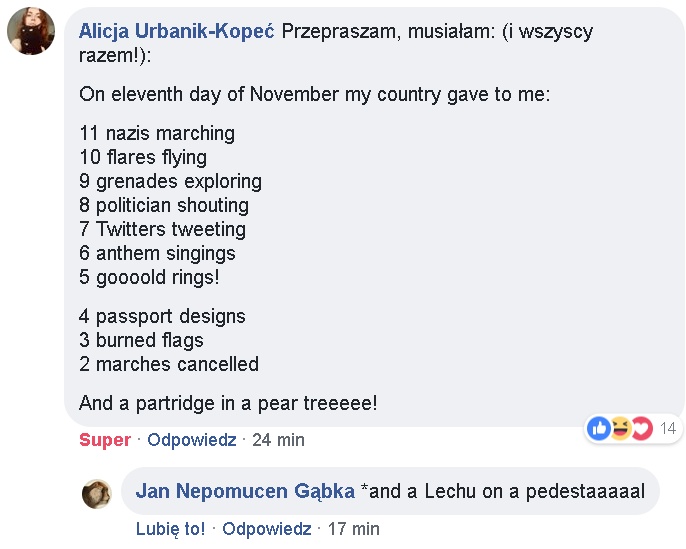Click the "5 gooold rings!" line
Screen dimensions: 686x549
coord(149,277)
